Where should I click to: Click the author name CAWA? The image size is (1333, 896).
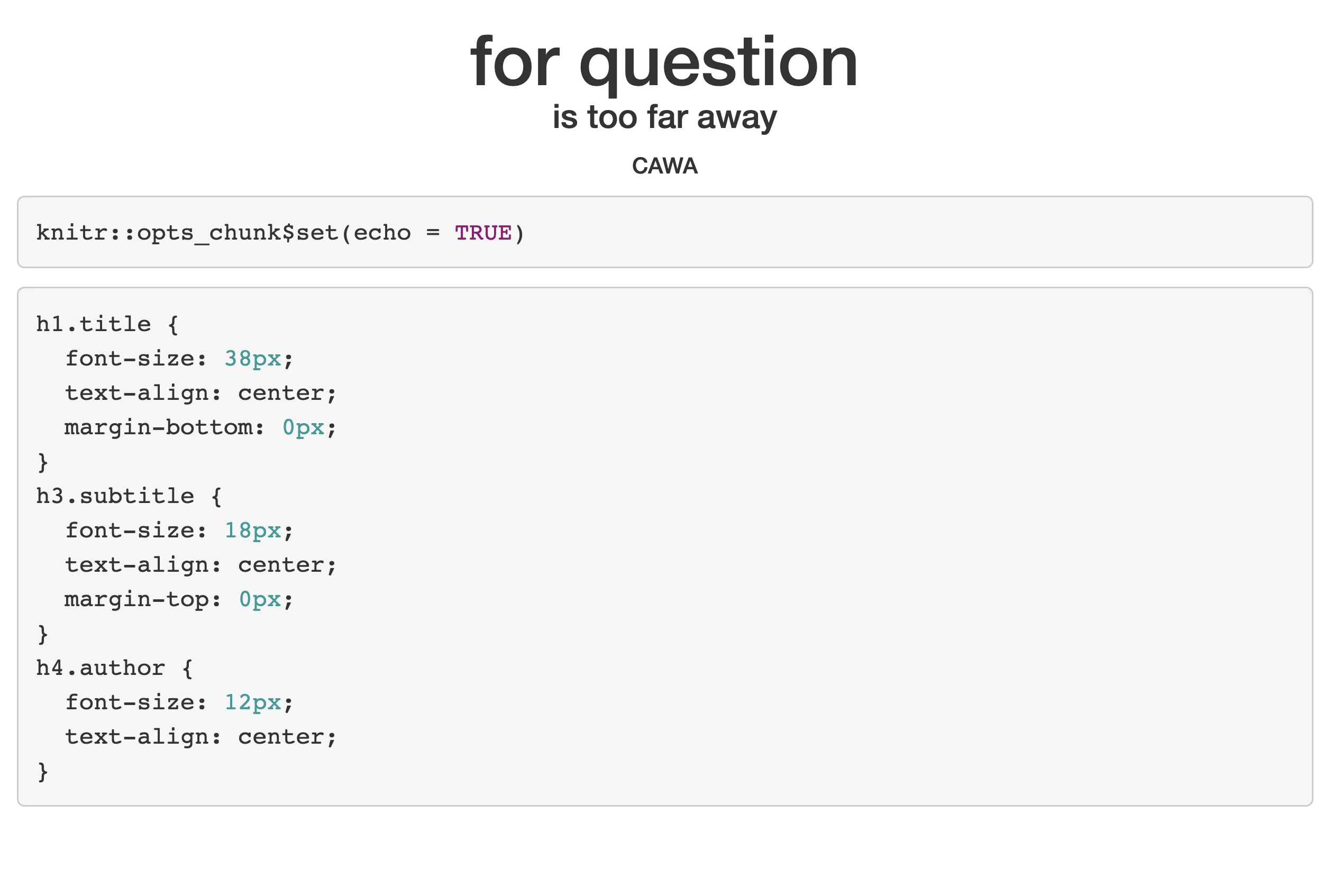pyautogui.click(x=664, y=166)
